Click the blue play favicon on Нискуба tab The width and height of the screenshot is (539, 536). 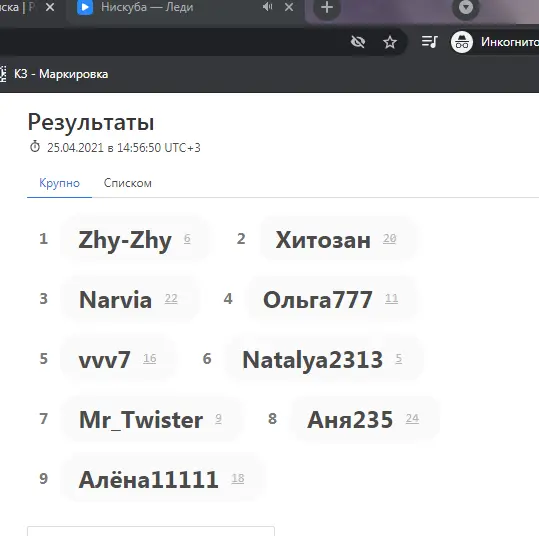[85, 7]
